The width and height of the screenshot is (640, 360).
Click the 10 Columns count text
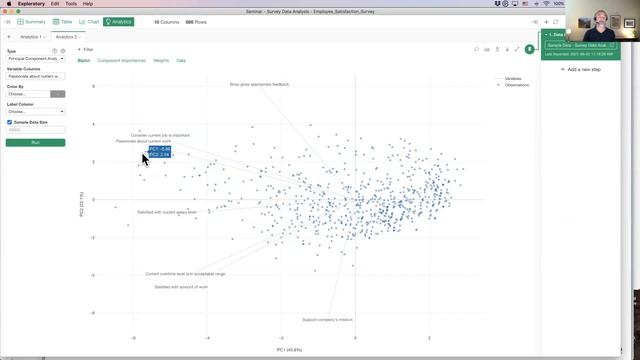click(166, 22)
